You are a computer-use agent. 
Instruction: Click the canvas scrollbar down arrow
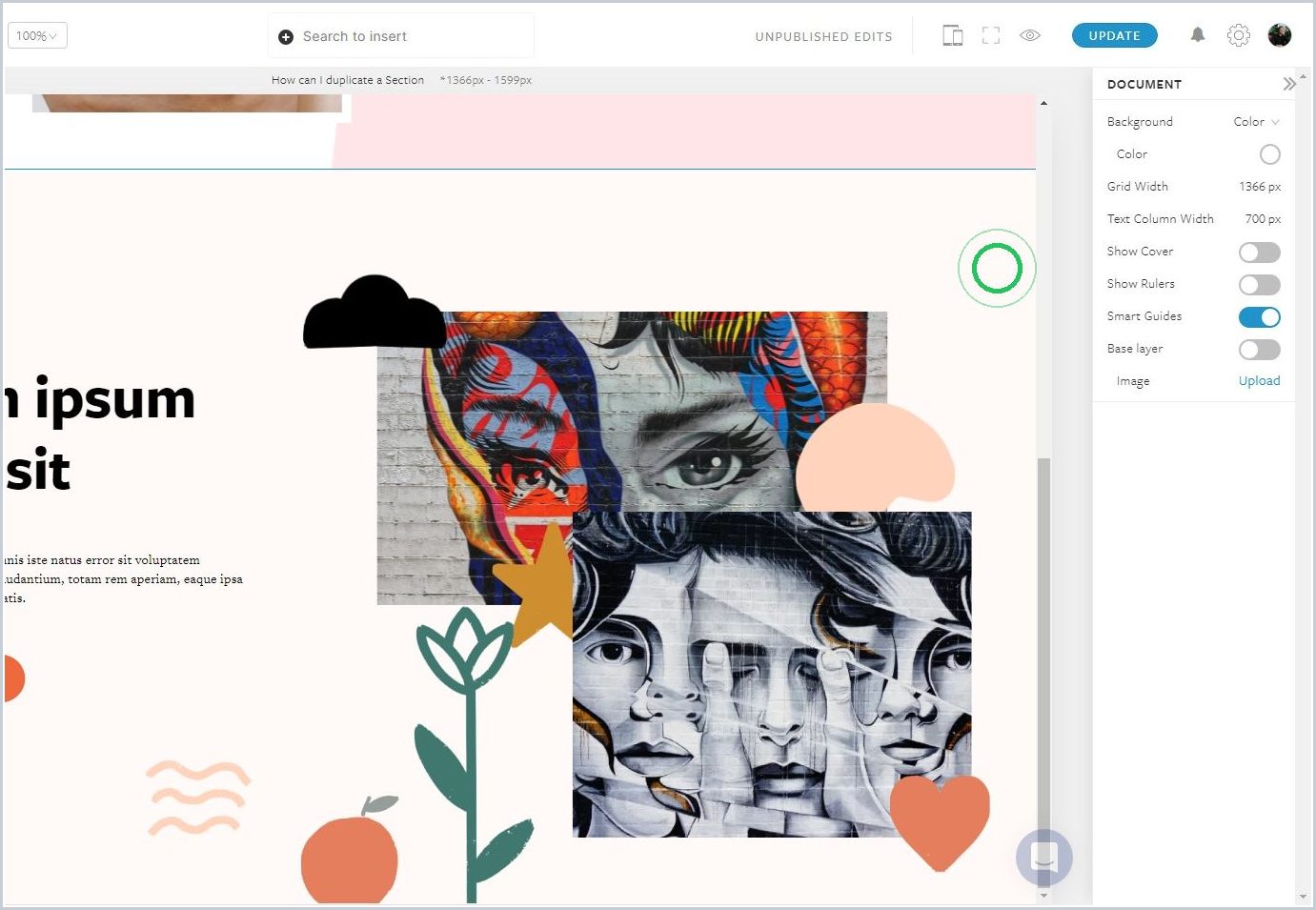tap(1043, 895)
